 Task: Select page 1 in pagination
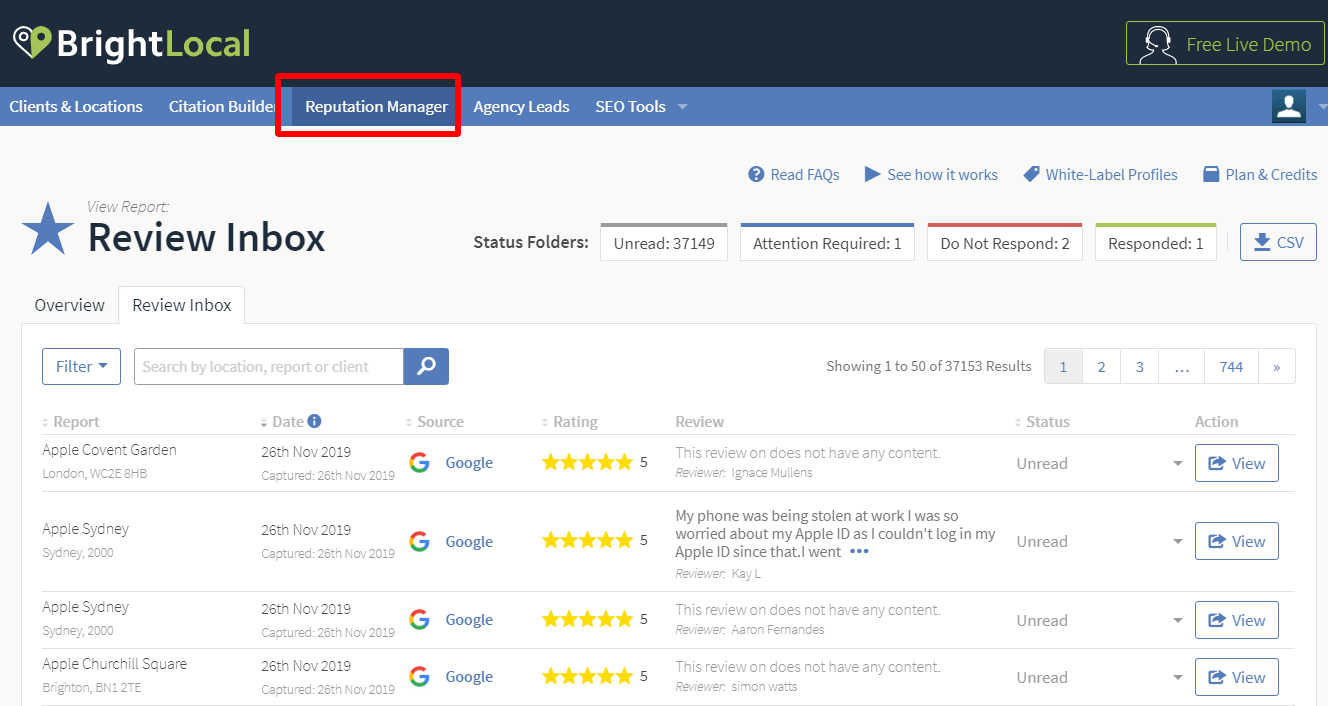click(x=1063, y=366)
